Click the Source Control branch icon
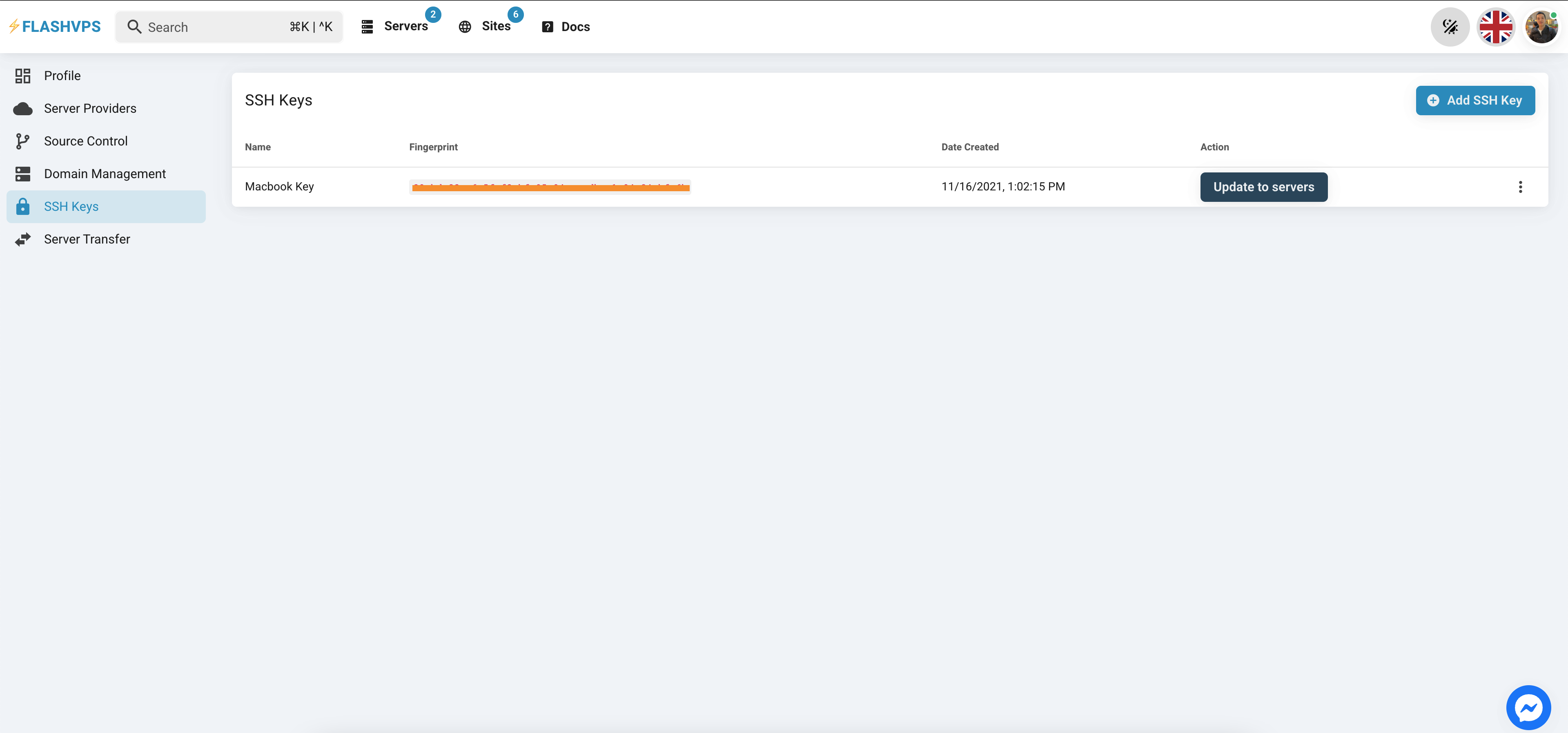1568x733 pixels. point(22,140)
